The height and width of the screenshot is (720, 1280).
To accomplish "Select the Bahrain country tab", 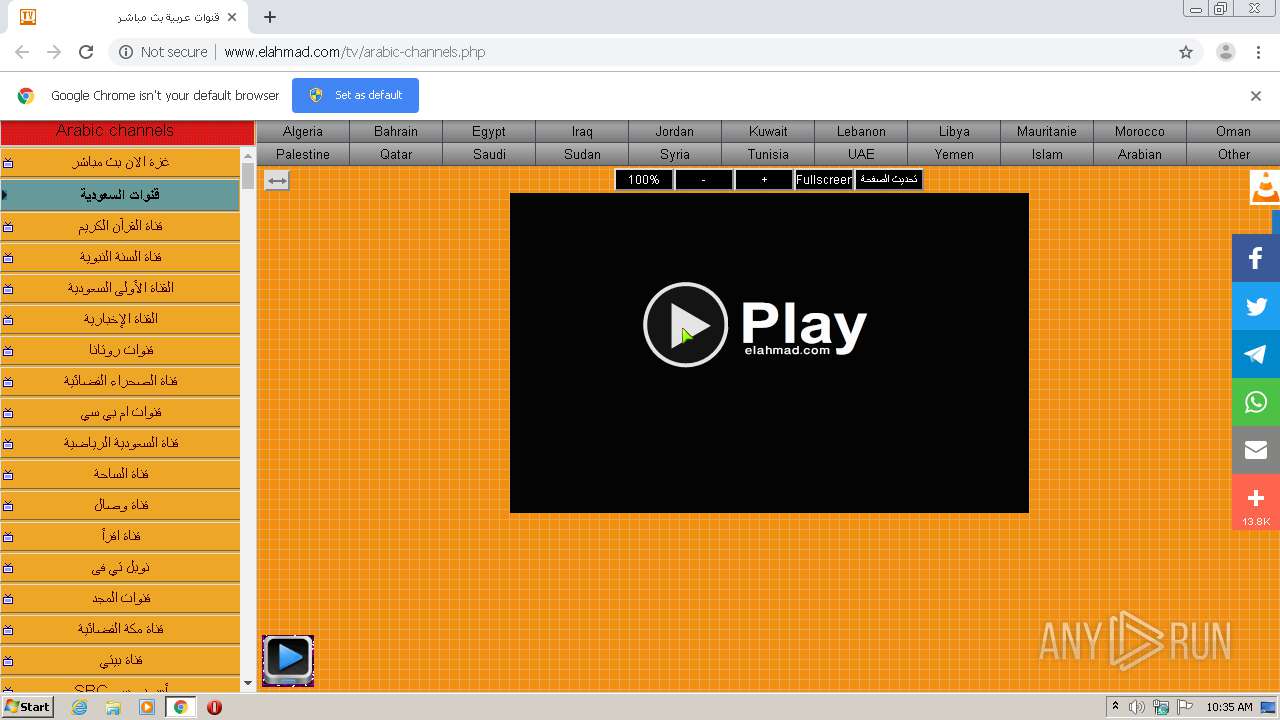I will tap(396, 131).
